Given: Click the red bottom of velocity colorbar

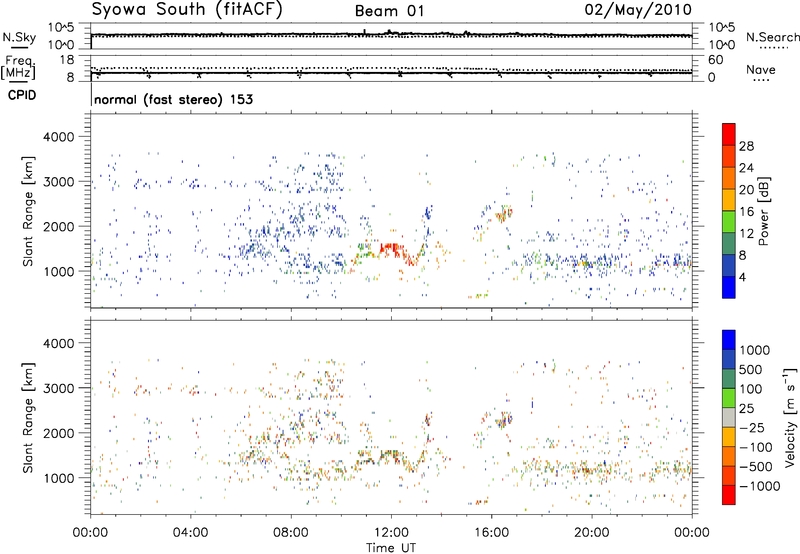Looking at the screenshot, I should pyautogui.click(x=729, y=495).
